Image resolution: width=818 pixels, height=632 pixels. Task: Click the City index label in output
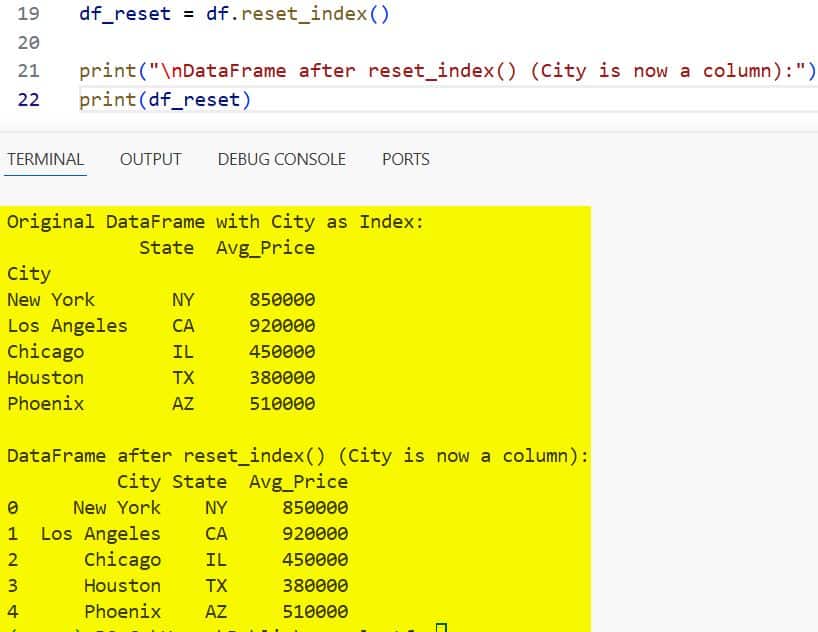[x=28, y=273]
